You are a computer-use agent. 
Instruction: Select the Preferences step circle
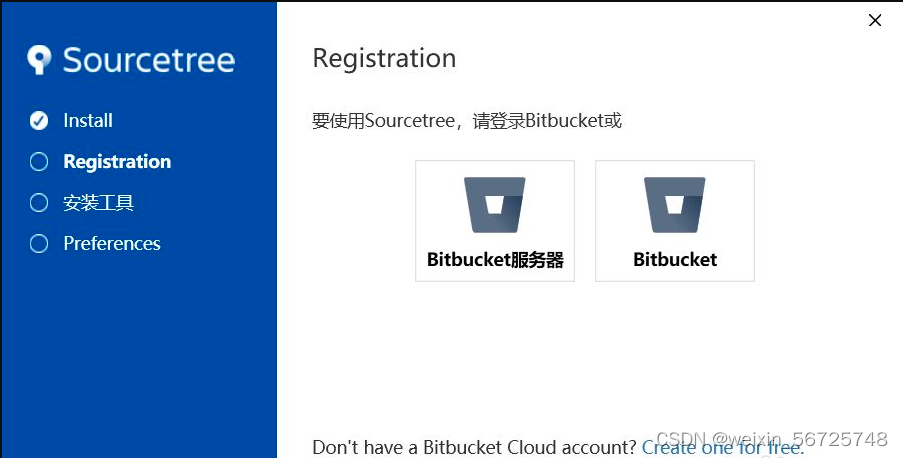click(x=39, y=244)
